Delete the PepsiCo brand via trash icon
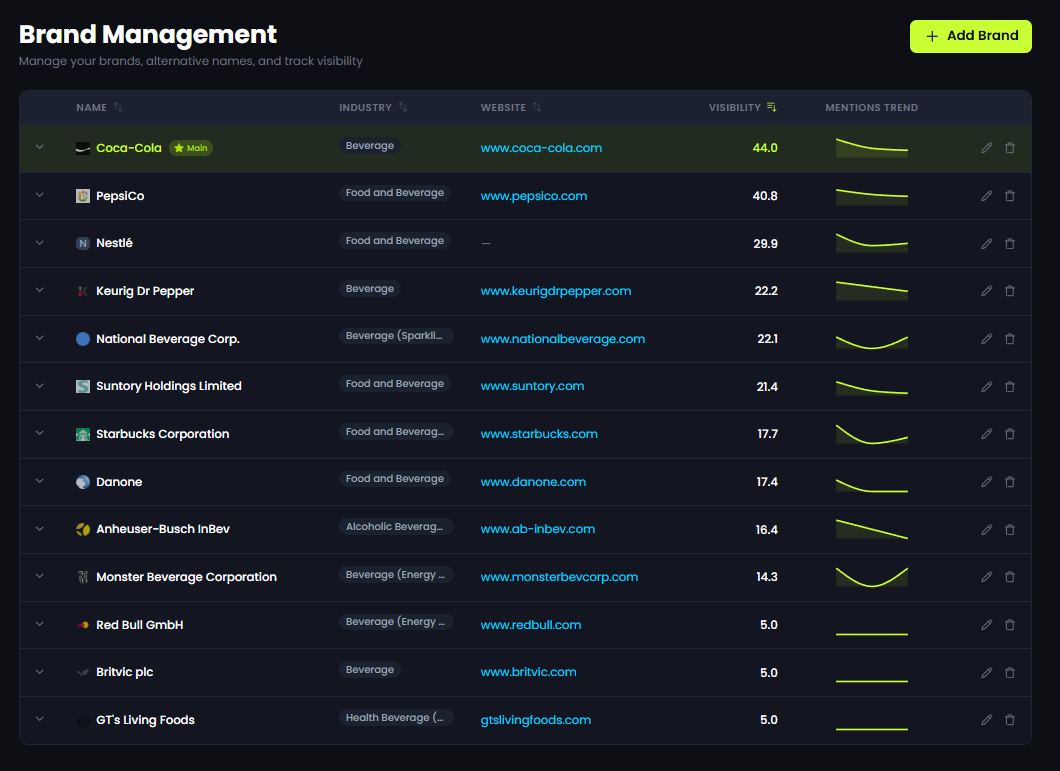 coord(1009,196)
